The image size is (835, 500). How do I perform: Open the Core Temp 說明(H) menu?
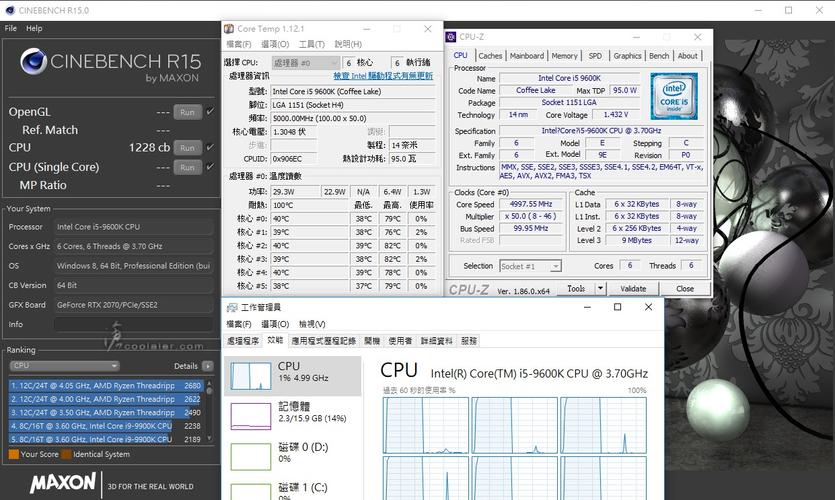pyautogui.click(x=348, y=44)
